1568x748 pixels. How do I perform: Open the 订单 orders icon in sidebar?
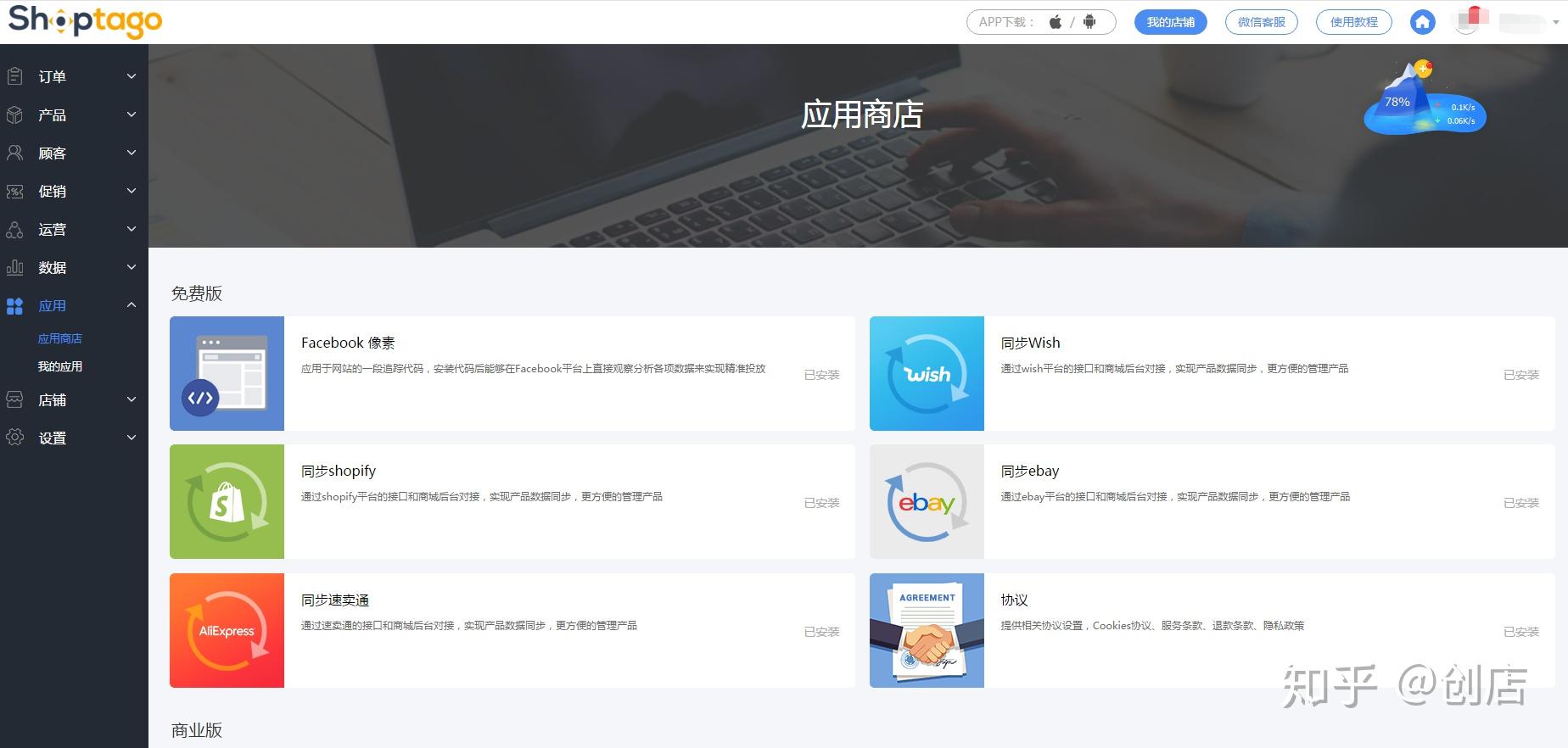[x=14, y=76]
